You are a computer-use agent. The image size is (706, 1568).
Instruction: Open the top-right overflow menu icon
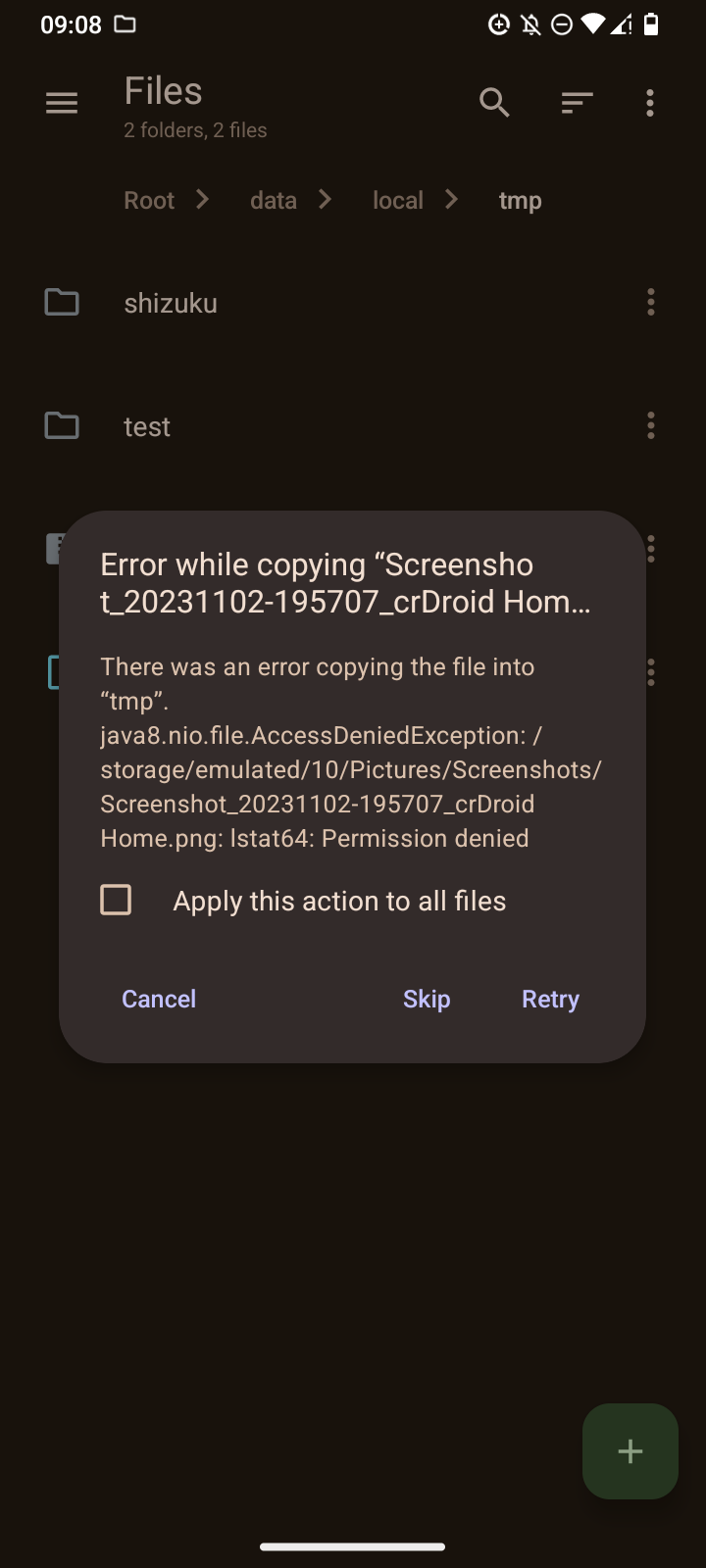pos(650,102)
